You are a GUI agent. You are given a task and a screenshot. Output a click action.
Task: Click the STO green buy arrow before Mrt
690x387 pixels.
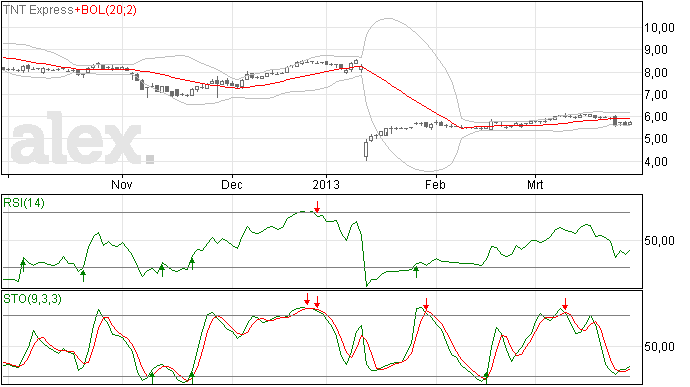tap(486, 377)
